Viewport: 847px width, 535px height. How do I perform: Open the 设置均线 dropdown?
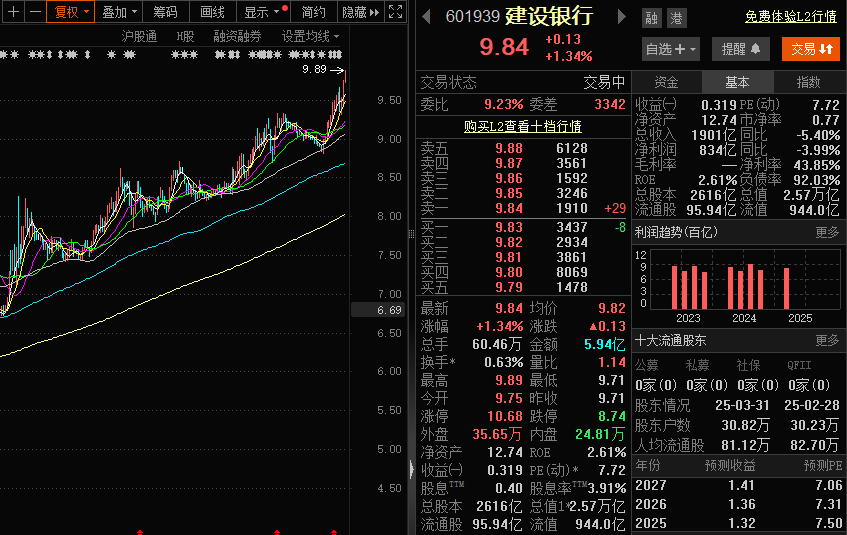click(x=311, y=36)
